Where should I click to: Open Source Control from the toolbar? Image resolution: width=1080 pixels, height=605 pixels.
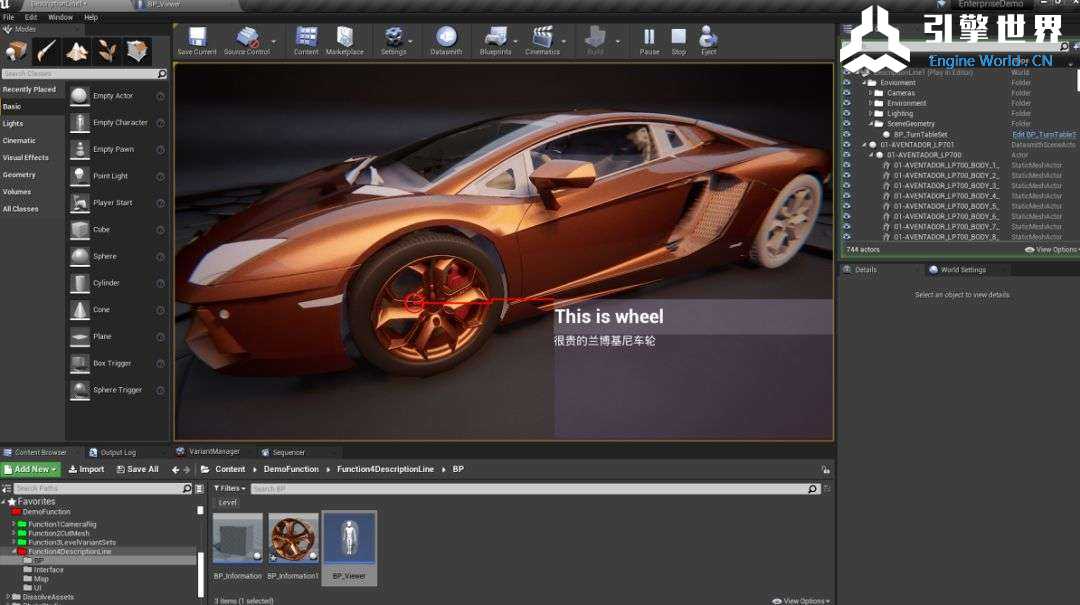[x=247, y=37]
